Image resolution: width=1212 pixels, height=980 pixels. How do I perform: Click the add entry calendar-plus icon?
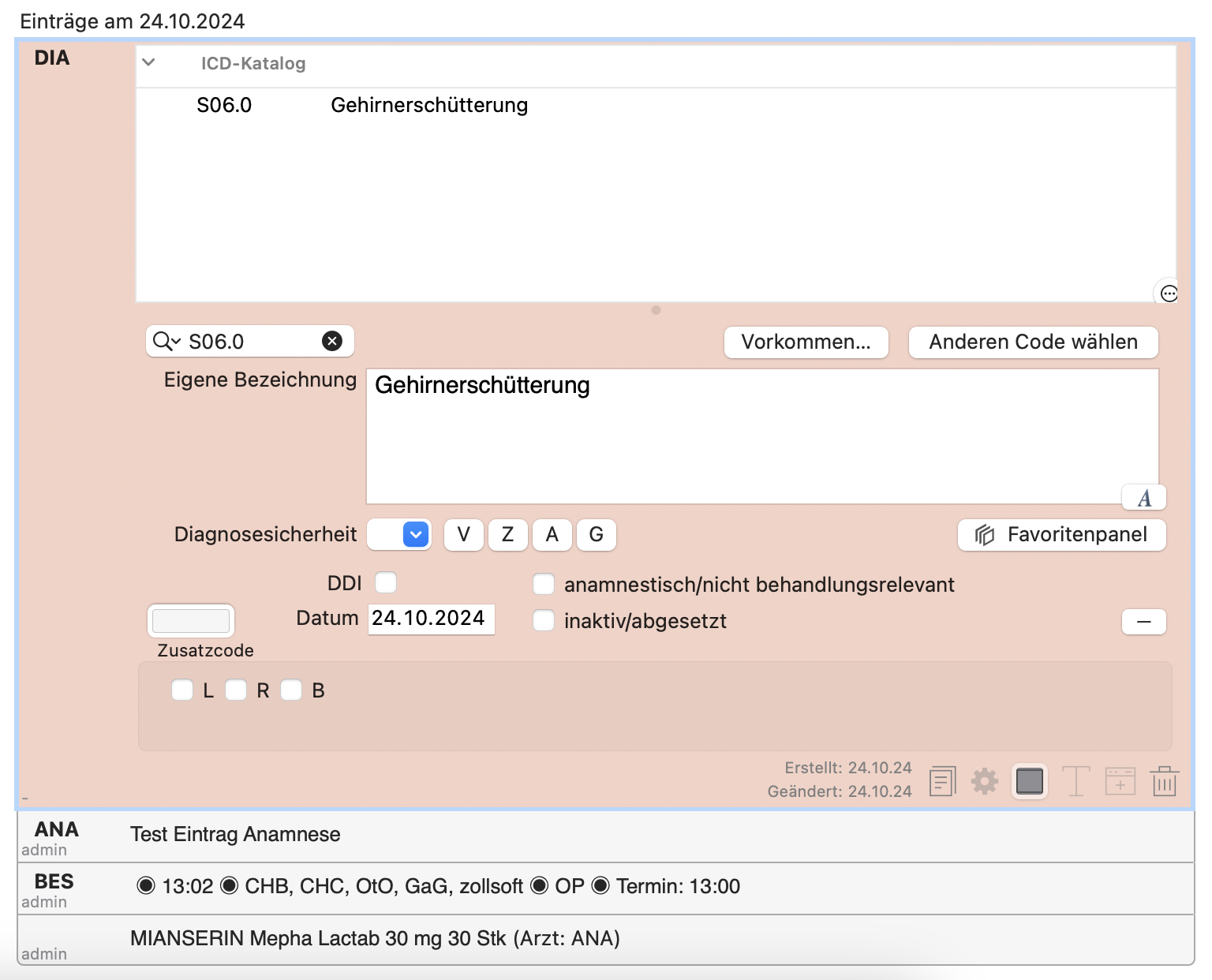1120,781
